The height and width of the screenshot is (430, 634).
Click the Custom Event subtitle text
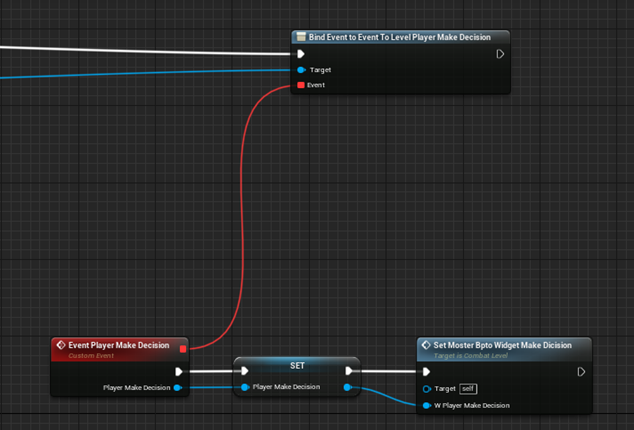[91, 356]
